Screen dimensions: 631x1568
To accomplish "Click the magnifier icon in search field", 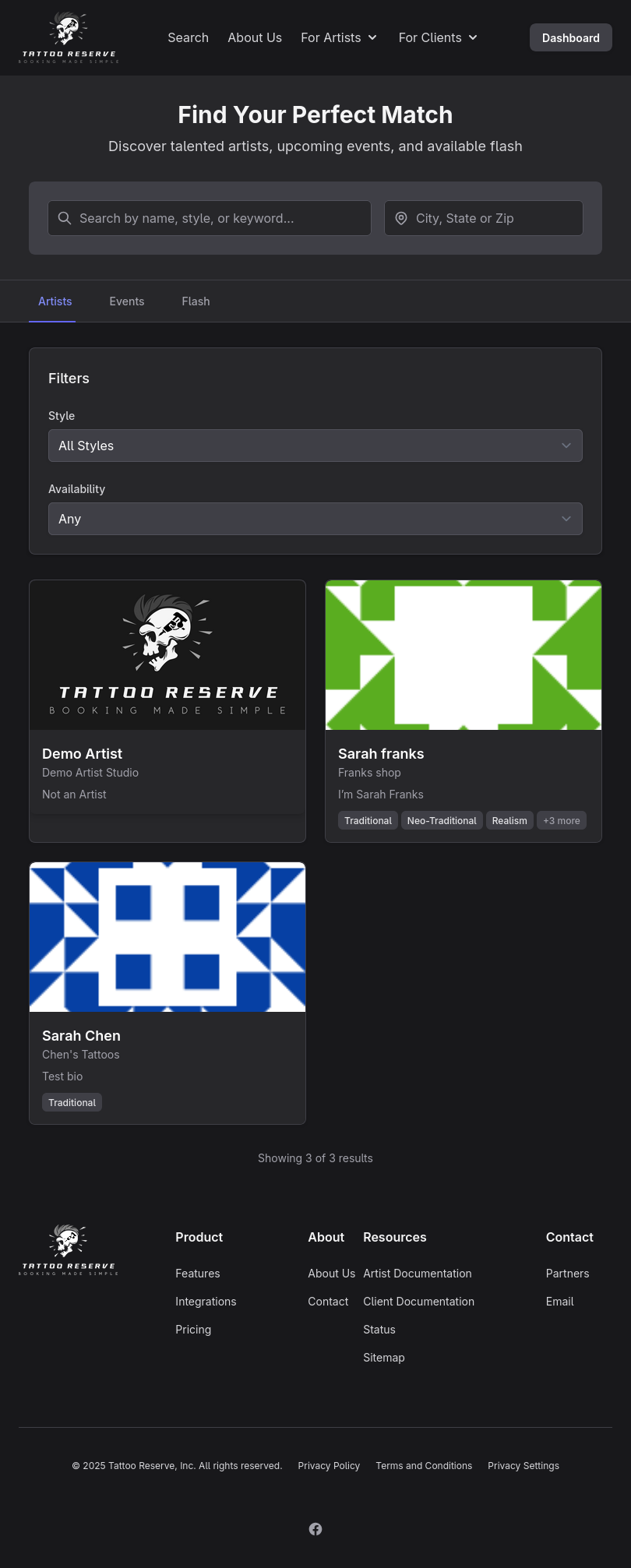I will [x=65, y=218].
